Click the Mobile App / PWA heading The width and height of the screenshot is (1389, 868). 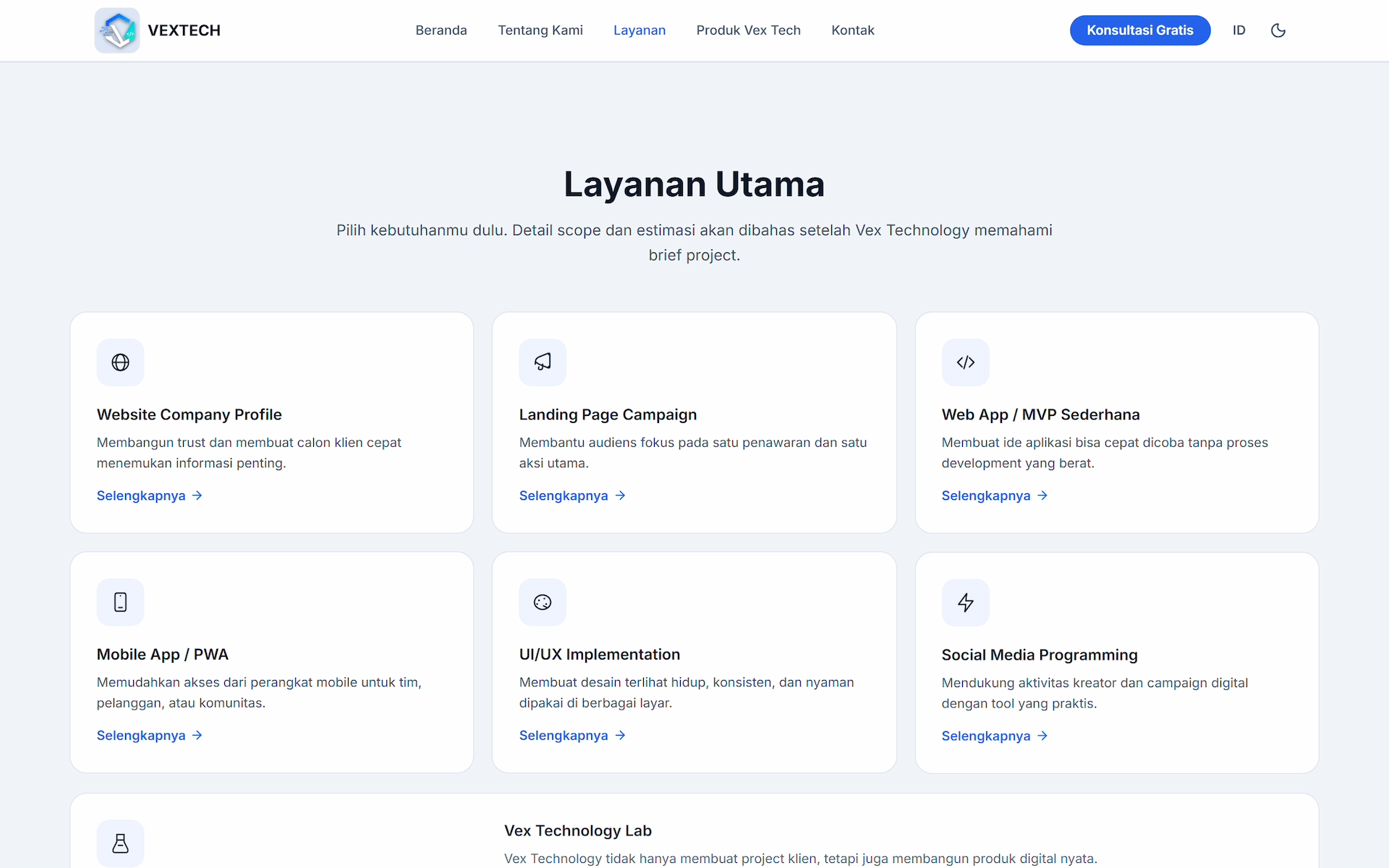click(x=163, y=655)
